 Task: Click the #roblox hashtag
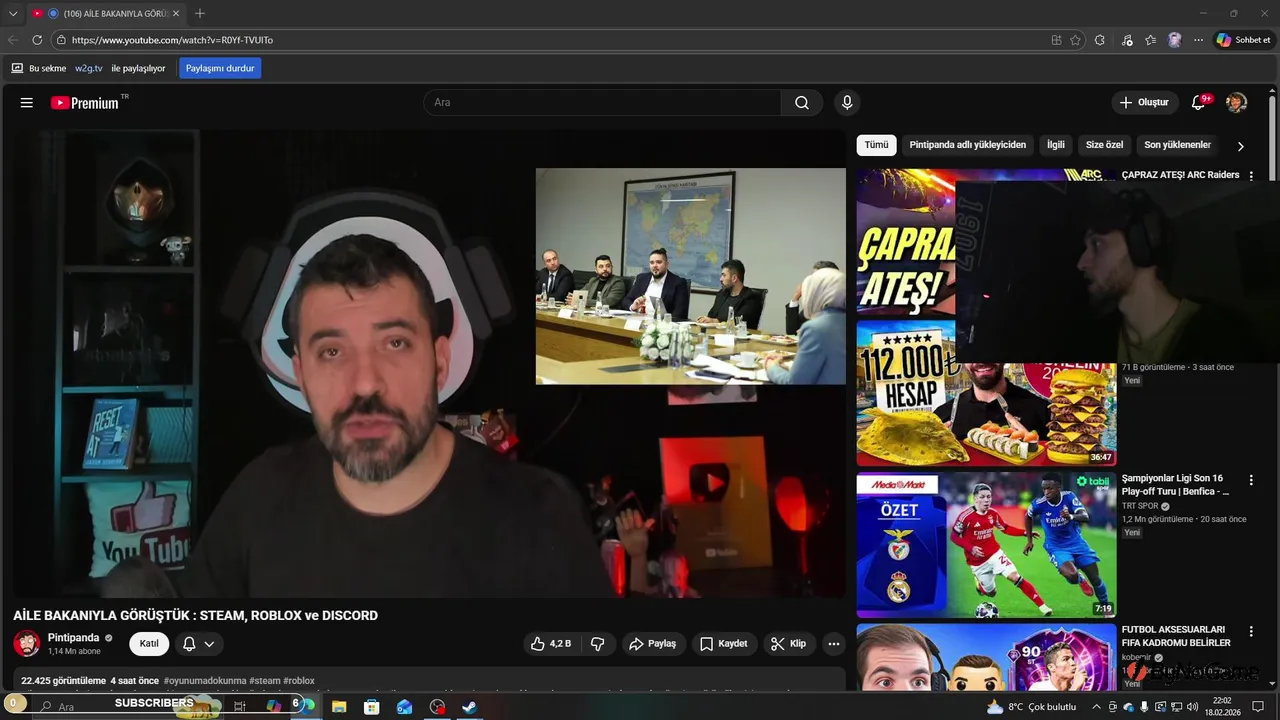(x=299, y=681)
